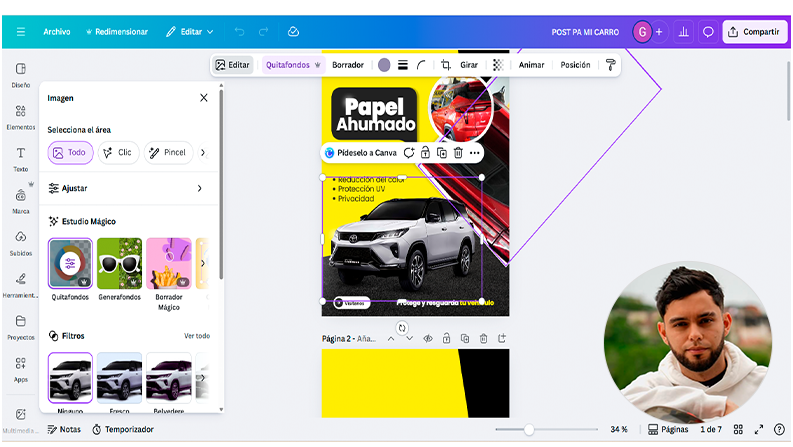Expand the Ajustar section
793x447 pixels.
(126, 188)
